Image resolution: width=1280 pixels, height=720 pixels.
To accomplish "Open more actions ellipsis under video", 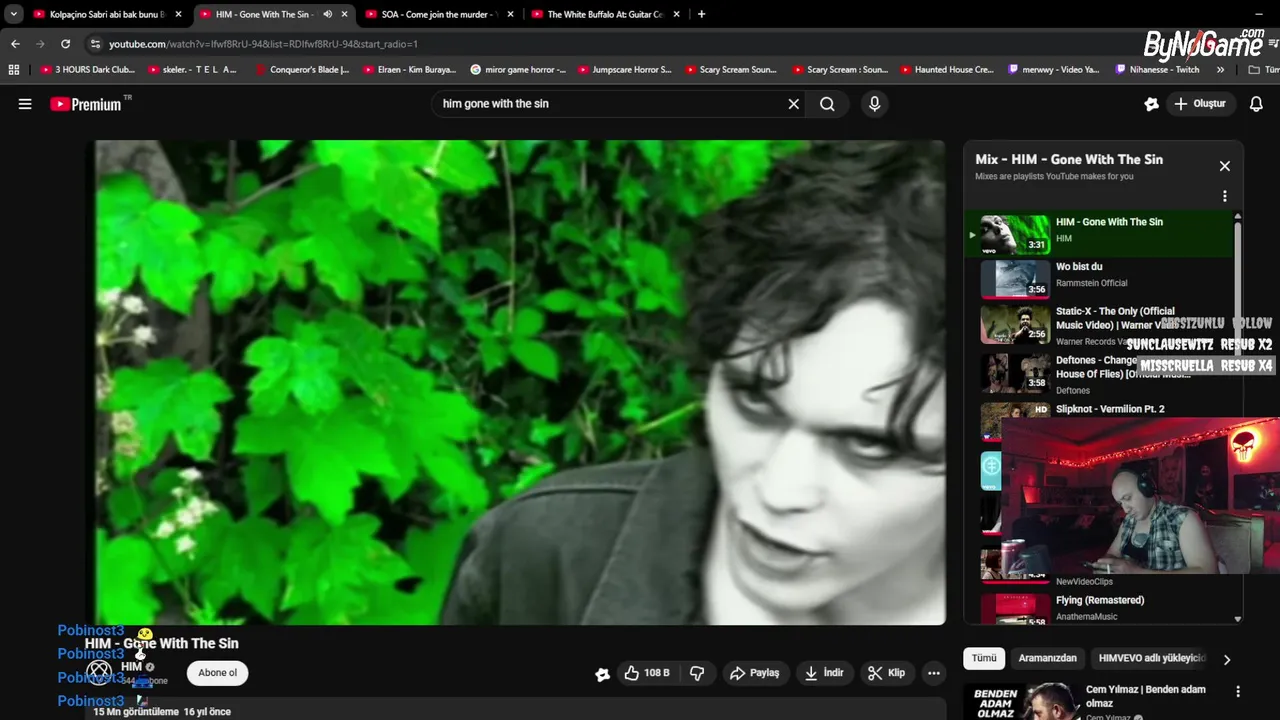I will [x=933, y=673].
